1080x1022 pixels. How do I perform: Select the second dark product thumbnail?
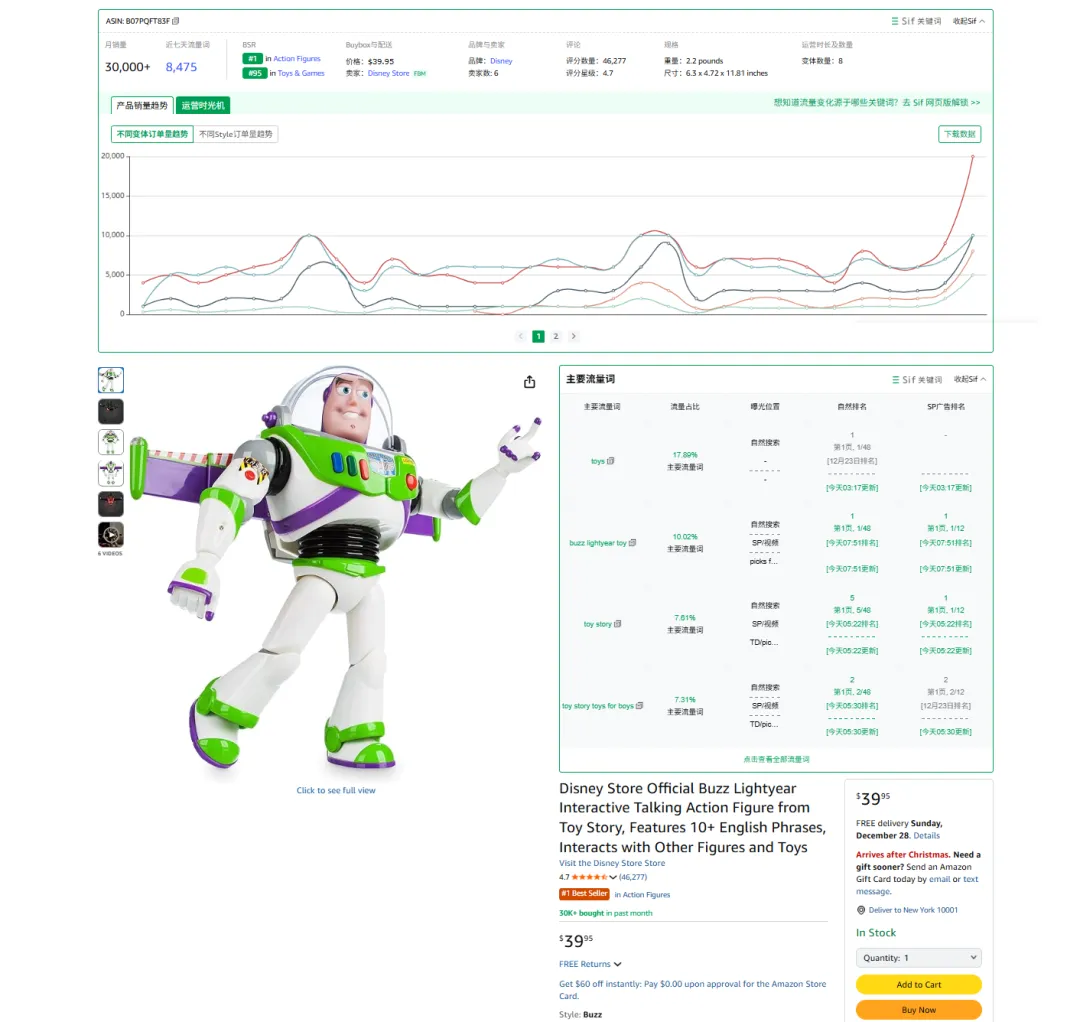pyautogui.click(x=111, y=411)
